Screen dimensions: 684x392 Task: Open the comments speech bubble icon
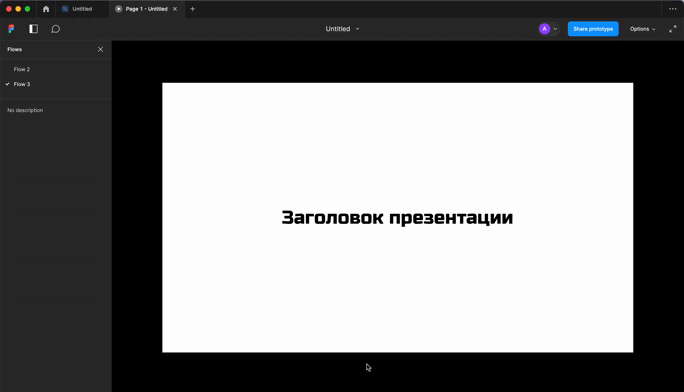click(x=55, y=29)
